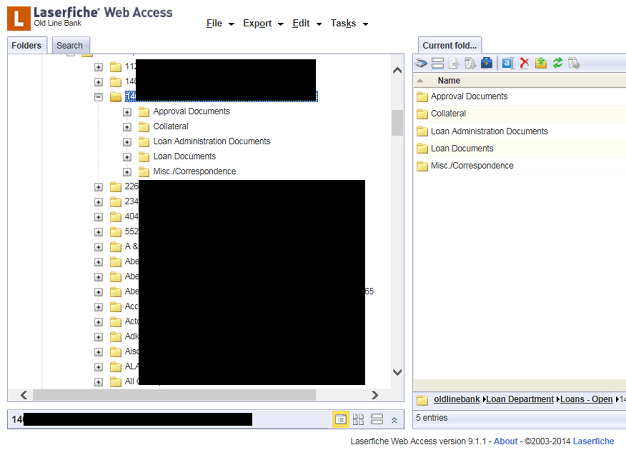Go to Loan Department in breadcrumb
Viewport: 626px width, 450px height.
pyautogui.click(x=520, y=399)
